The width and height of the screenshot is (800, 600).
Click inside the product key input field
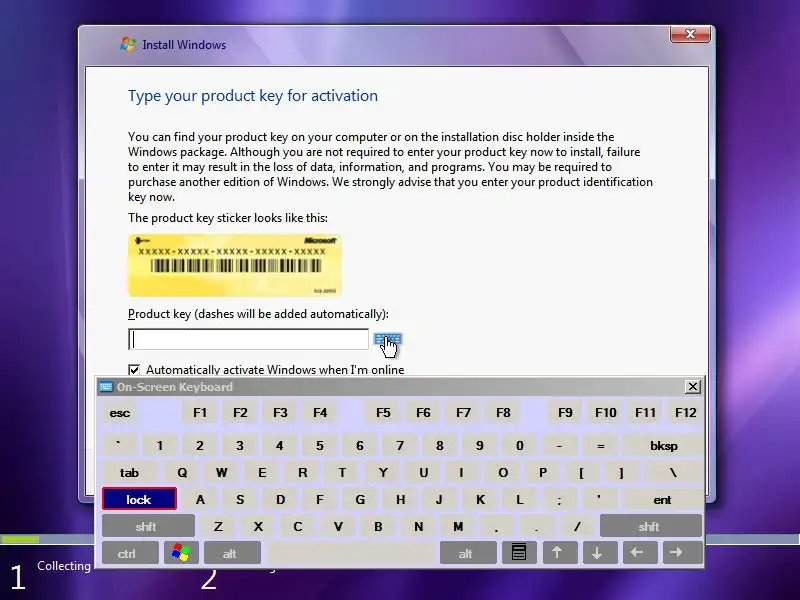pyautogui.click(x=248, y=339)
